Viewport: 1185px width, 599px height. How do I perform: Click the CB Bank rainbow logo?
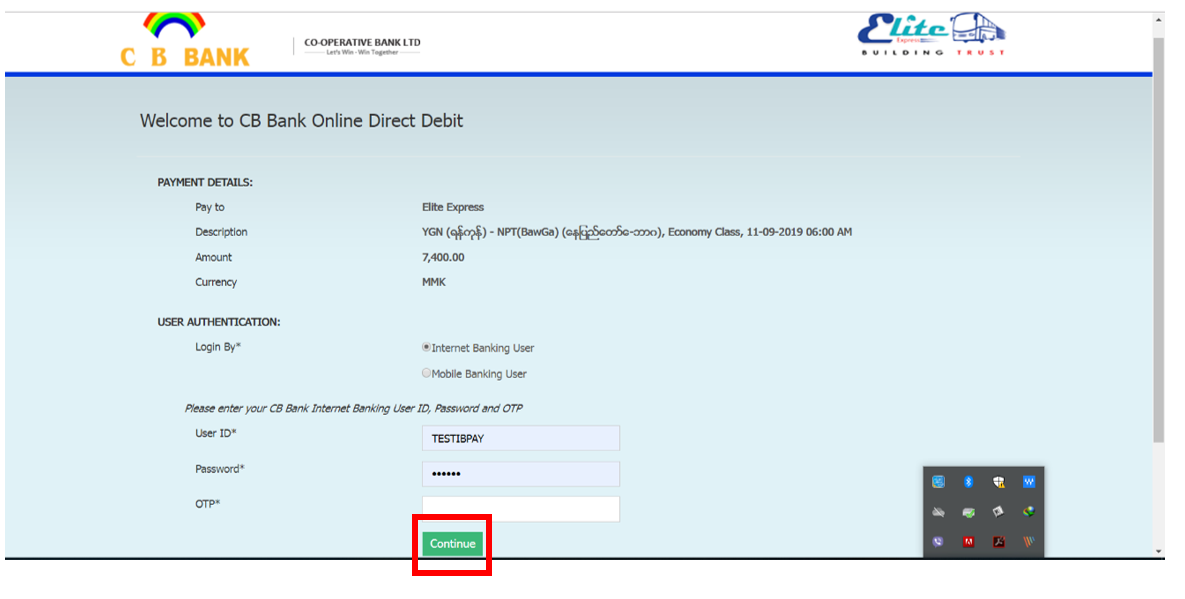click(x=176, y=40)
